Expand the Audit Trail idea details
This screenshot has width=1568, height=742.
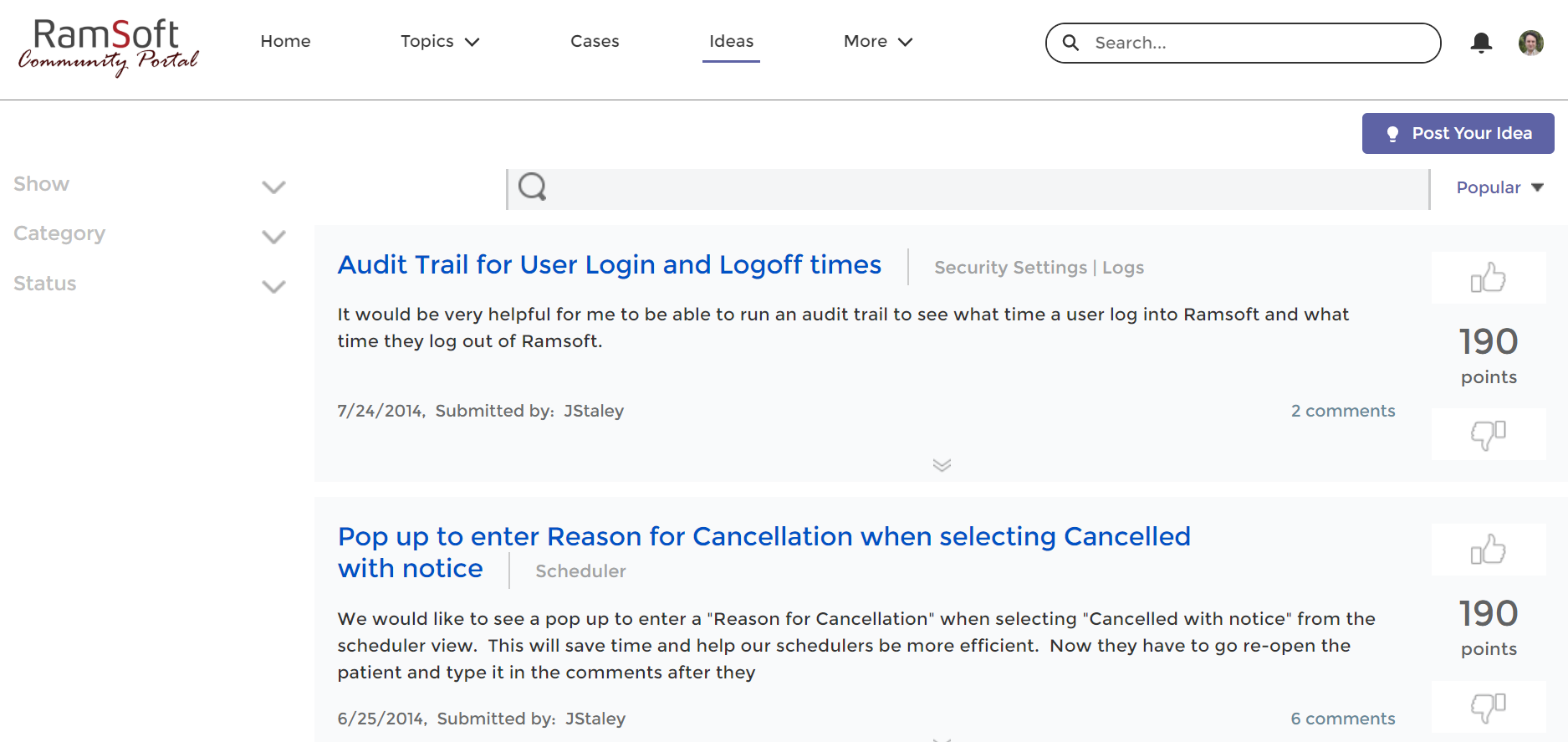pyautogui.click(x=942, y=465)
